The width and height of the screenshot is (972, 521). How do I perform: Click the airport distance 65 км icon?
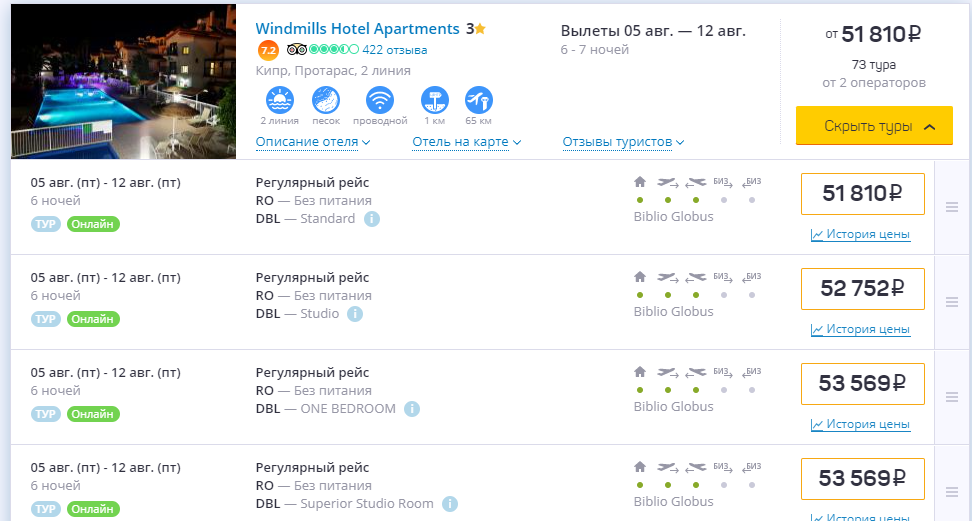[x=479, y=100]
